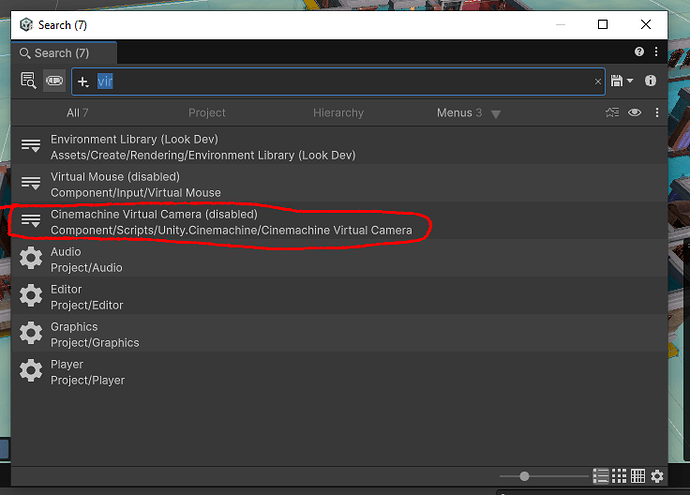The height and width of the screenshot is (495, 690).
Task: Switch to list view layout
Action: pyautogui.click(x=601, y=476)
